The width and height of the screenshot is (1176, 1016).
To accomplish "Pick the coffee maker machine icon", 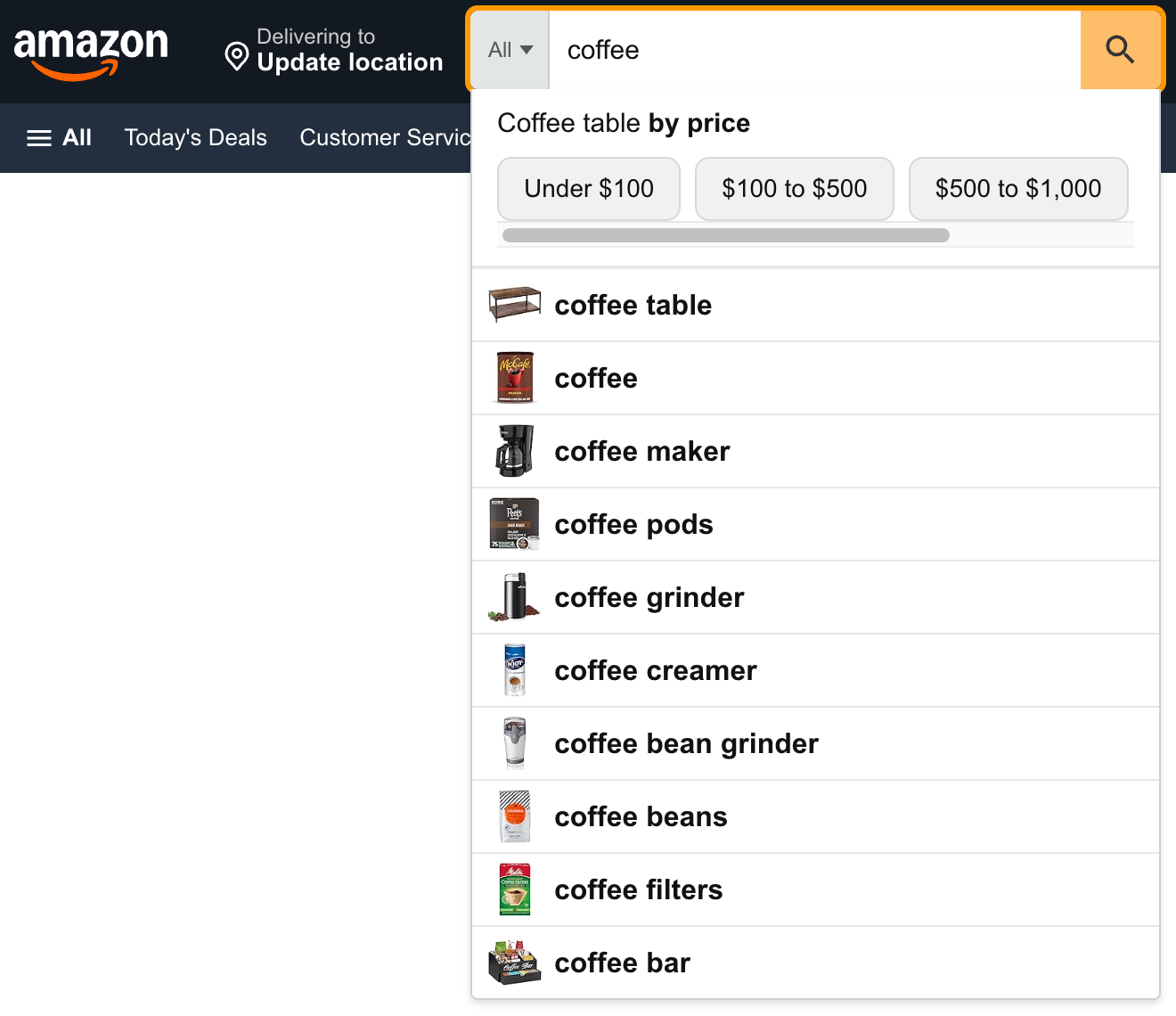I will [515, 450].
